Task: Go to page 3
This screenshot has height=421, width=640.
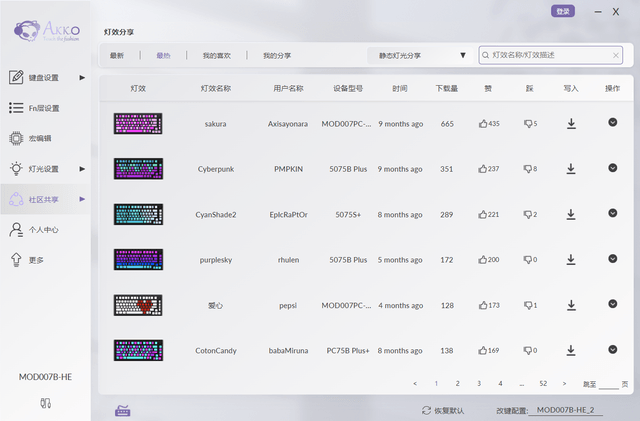Action: (x=479, y=383)
